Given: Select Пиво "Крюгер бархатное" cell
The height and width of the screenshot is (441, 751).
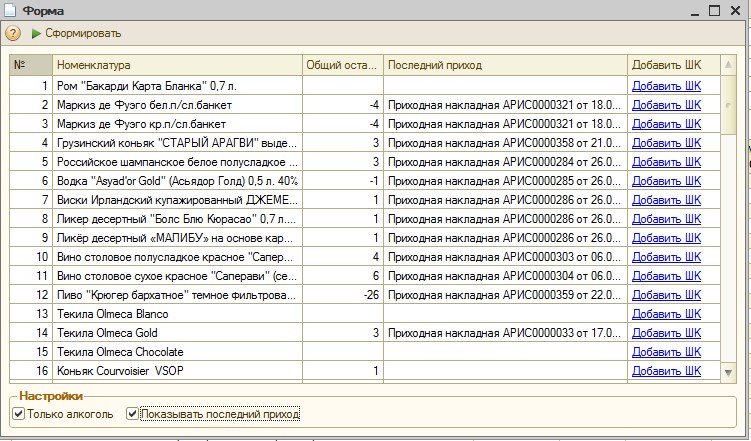Looking at the screenshot, I should [x=177, y=295].
